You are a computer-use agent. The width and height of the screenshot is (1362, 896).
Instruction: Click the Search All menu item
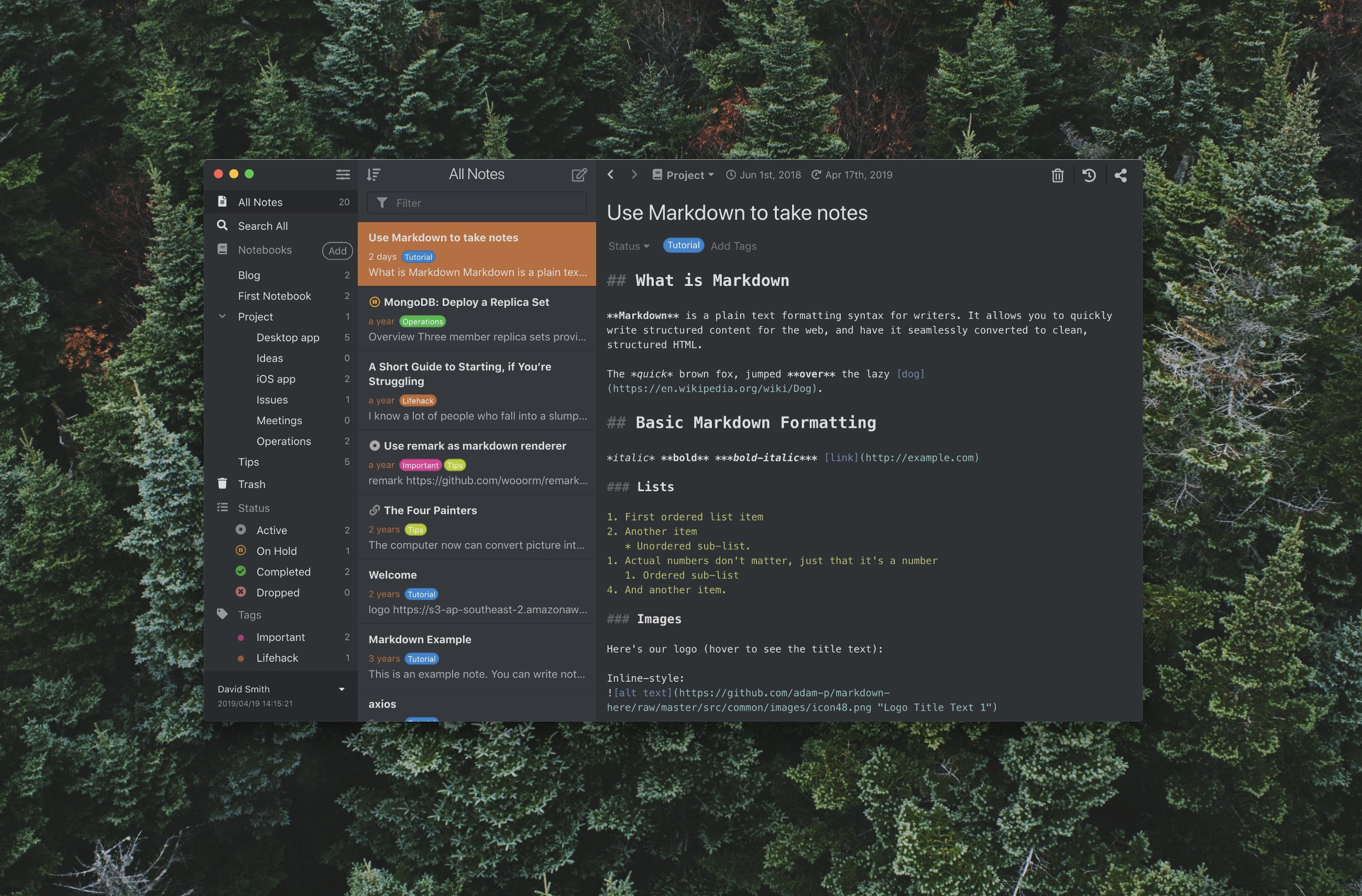click(x=263, y=225)
